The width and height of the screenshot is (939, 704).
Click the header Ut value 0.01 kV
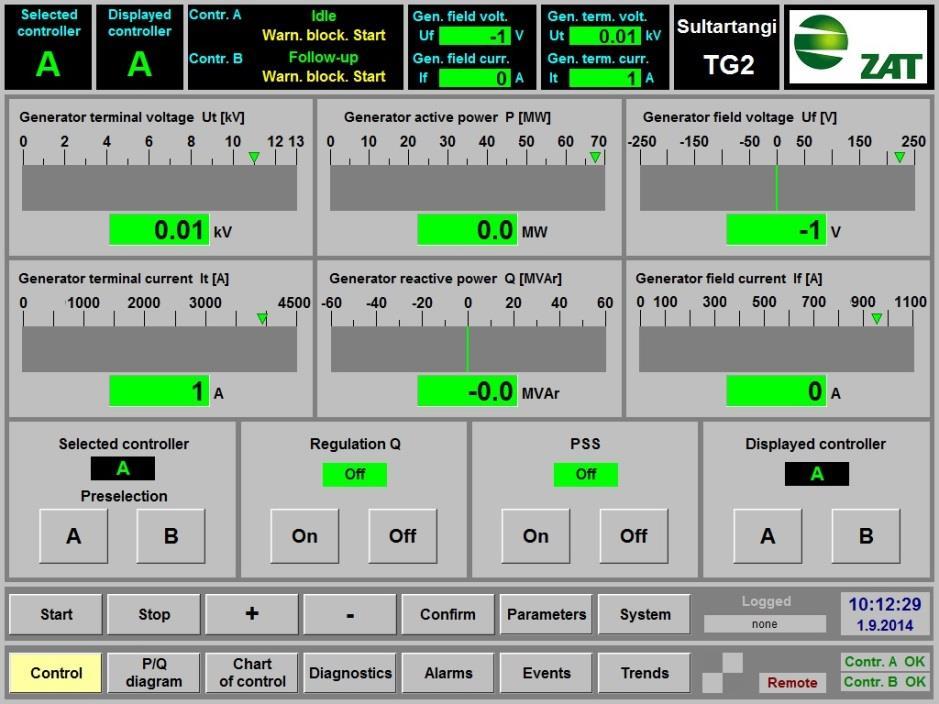point(605,36)
